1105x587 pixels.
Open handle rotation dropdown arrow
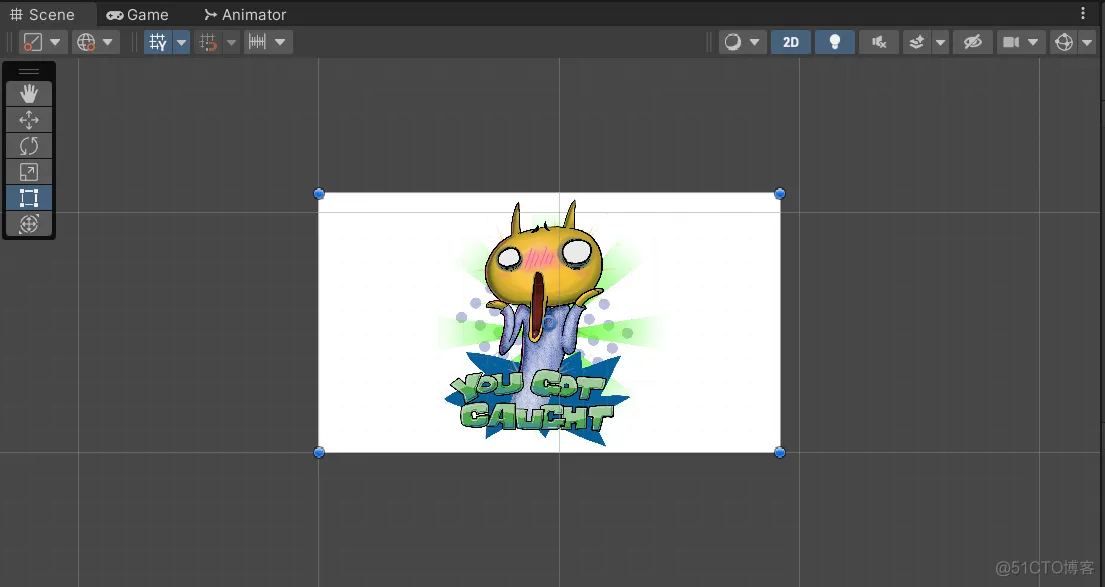point(108,42)
